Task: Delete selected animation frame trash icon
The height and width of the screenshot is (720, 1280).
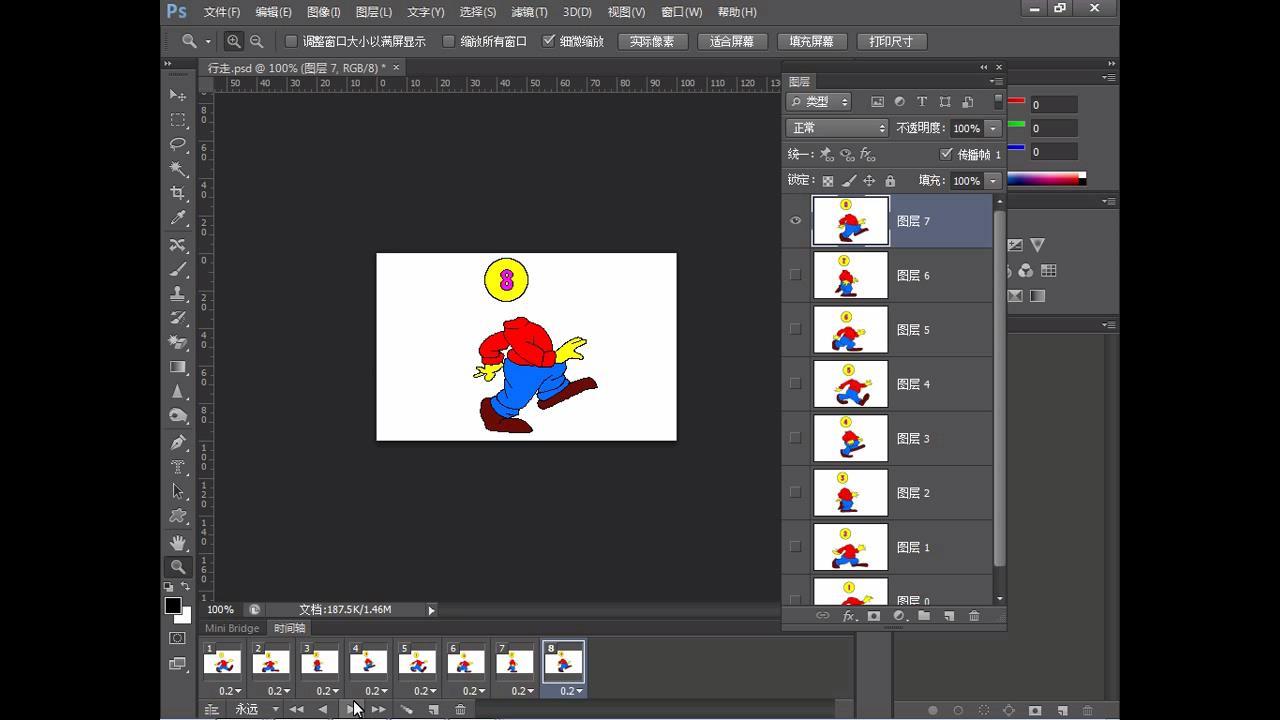Action: pyautogui.click(x=460, y=709)
